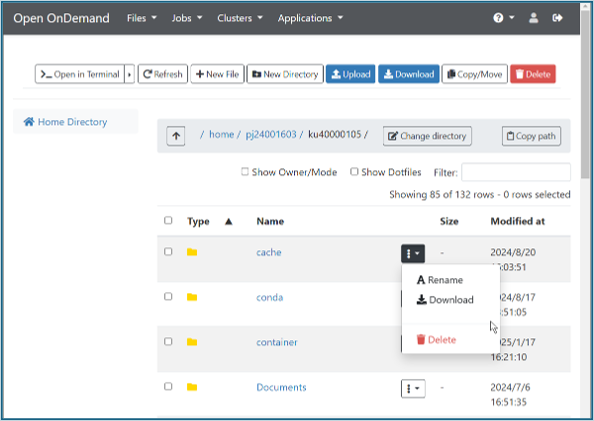Image resolution: width=594 pixels, height=421 pixels.
Task: Click the ku40000105 breadcrumb text
Action: tap(335, 135)
